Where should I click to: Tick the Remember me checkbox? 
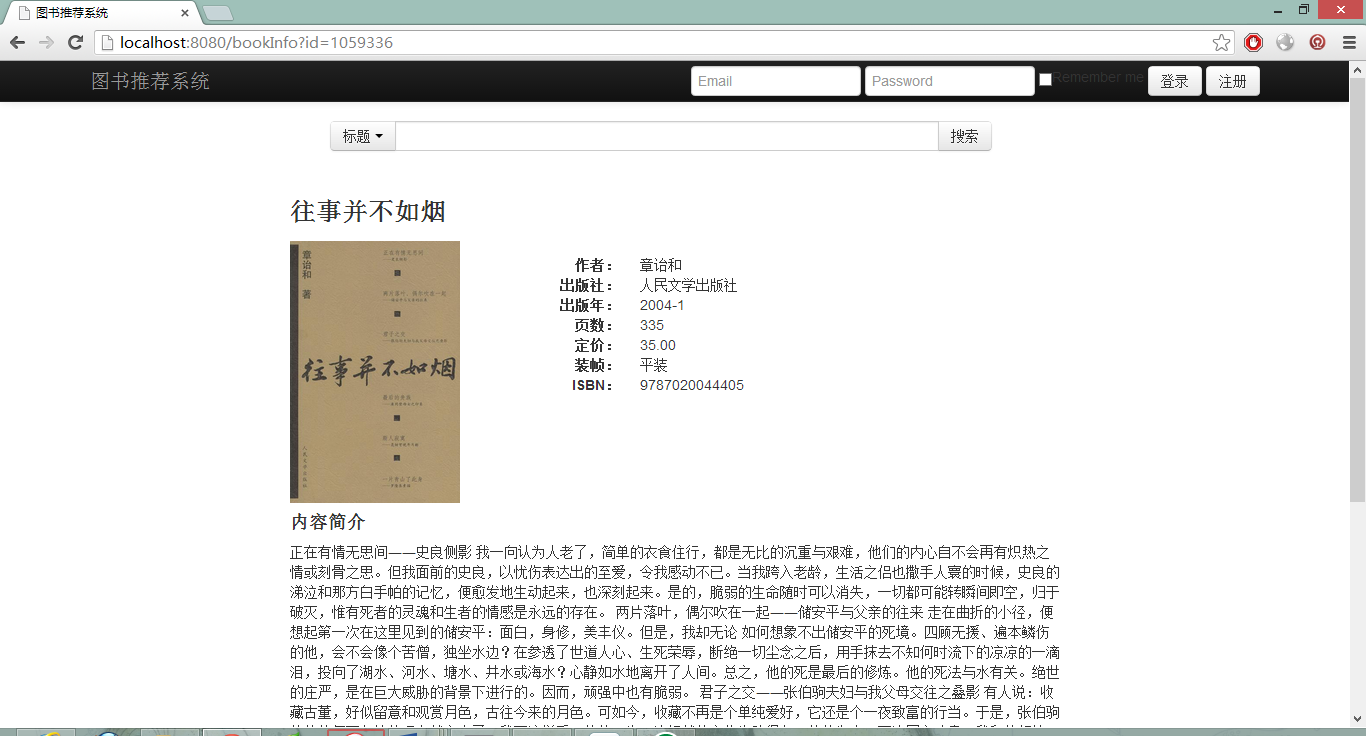(1045, 79)
